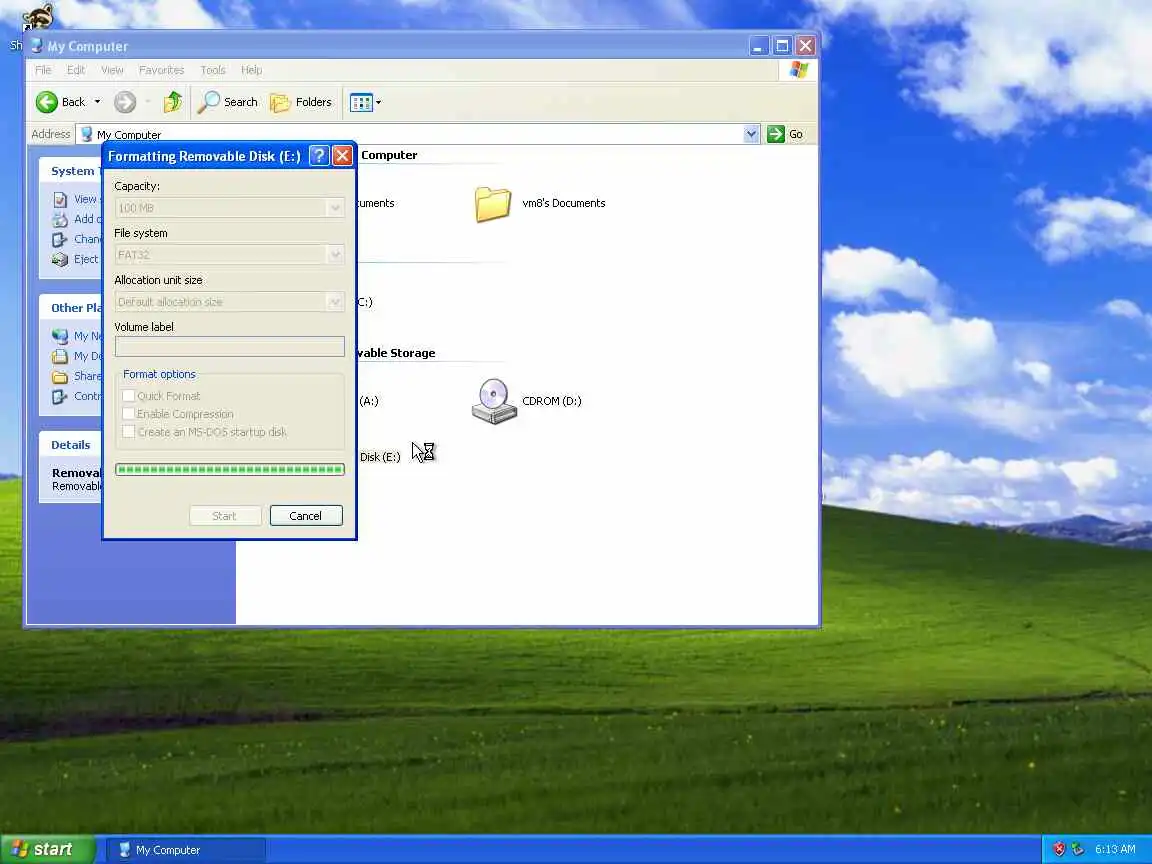Viewport: 1152px width, 864px height.
Task: Maximize the My Computer window
Action: (x=782, y=46)
